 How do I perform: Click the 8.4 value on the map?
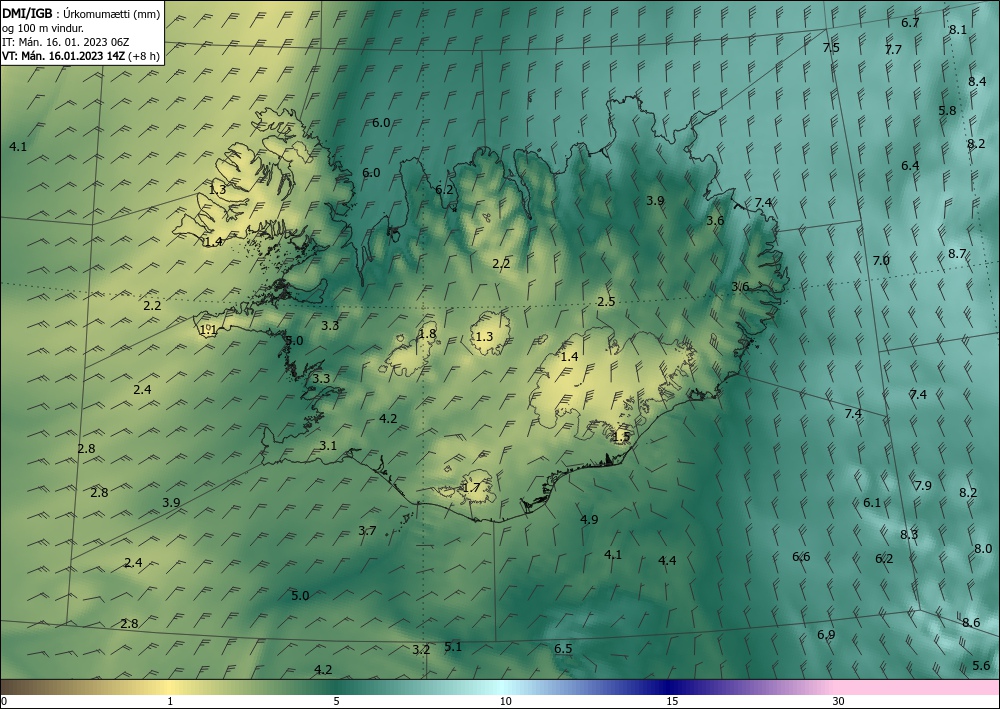[x=977, y=81]
